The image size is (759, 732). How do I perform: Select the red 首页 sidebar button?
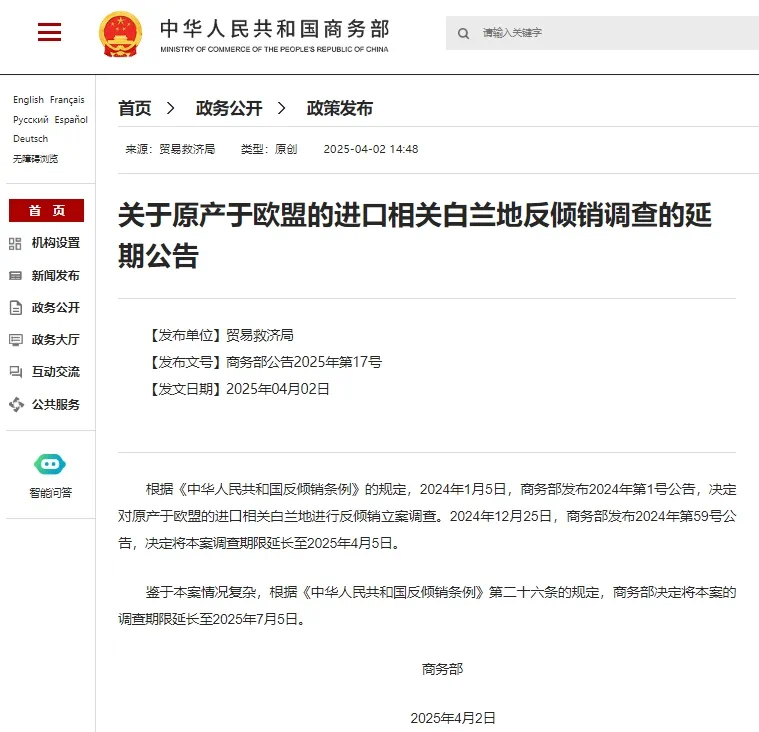point(46,211)
